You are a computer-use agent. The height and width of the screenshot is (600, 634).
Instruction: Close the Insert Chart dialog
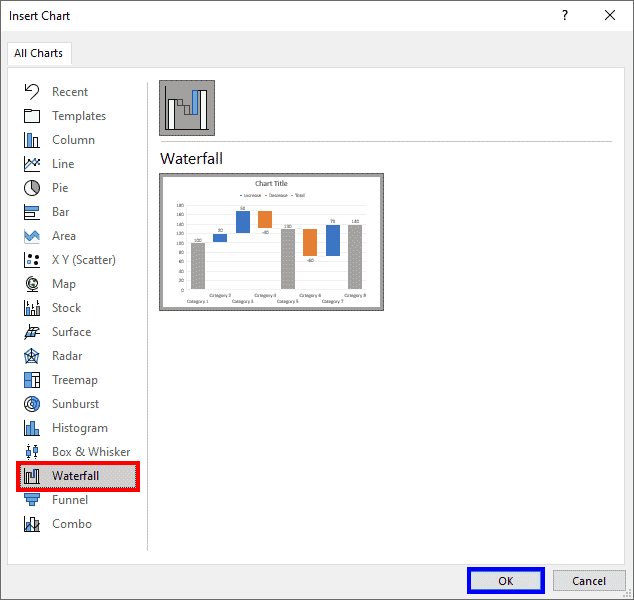(610, 15)
